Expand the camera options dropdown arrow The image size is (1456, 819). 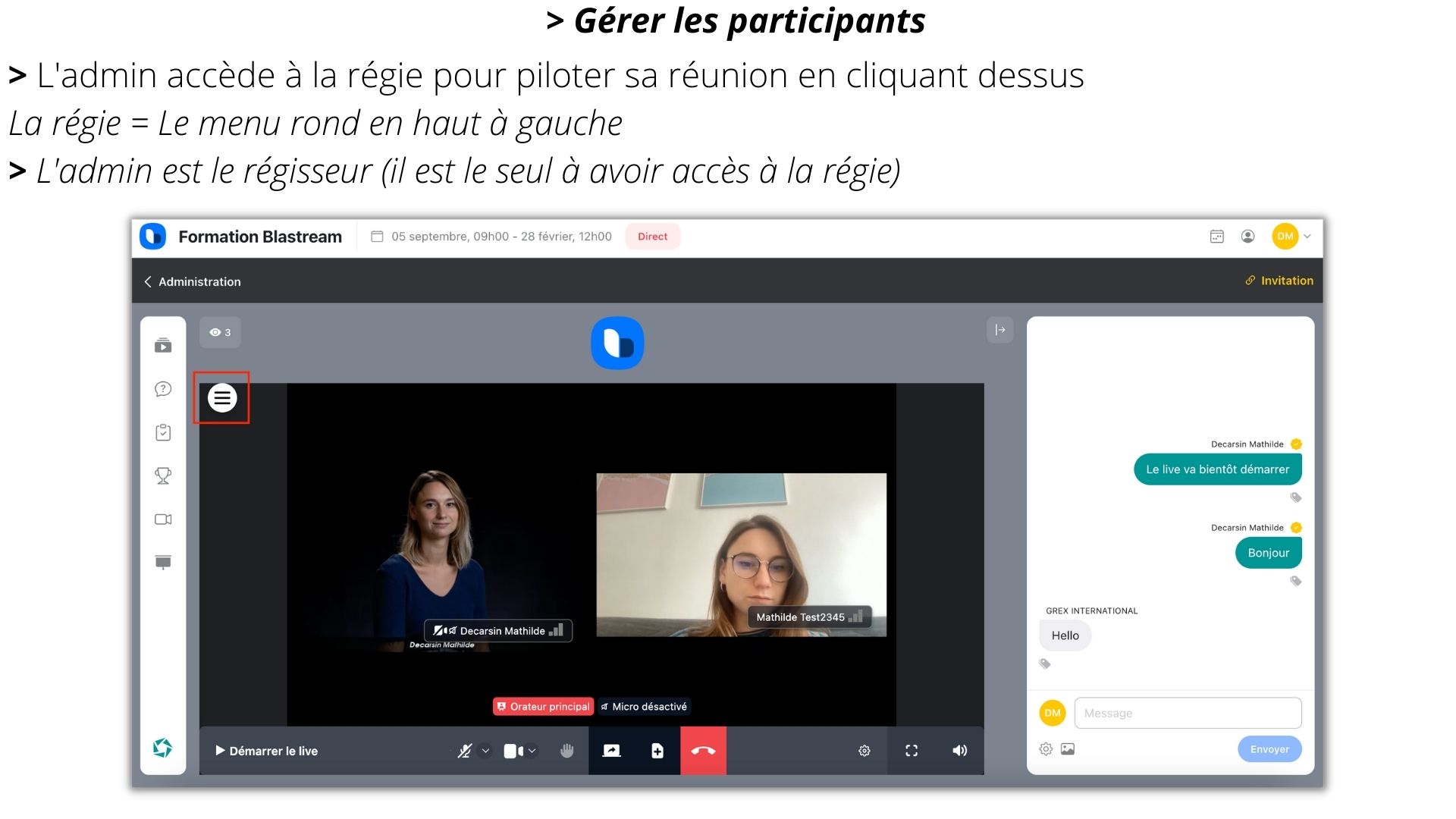click(x=532, y=751)
